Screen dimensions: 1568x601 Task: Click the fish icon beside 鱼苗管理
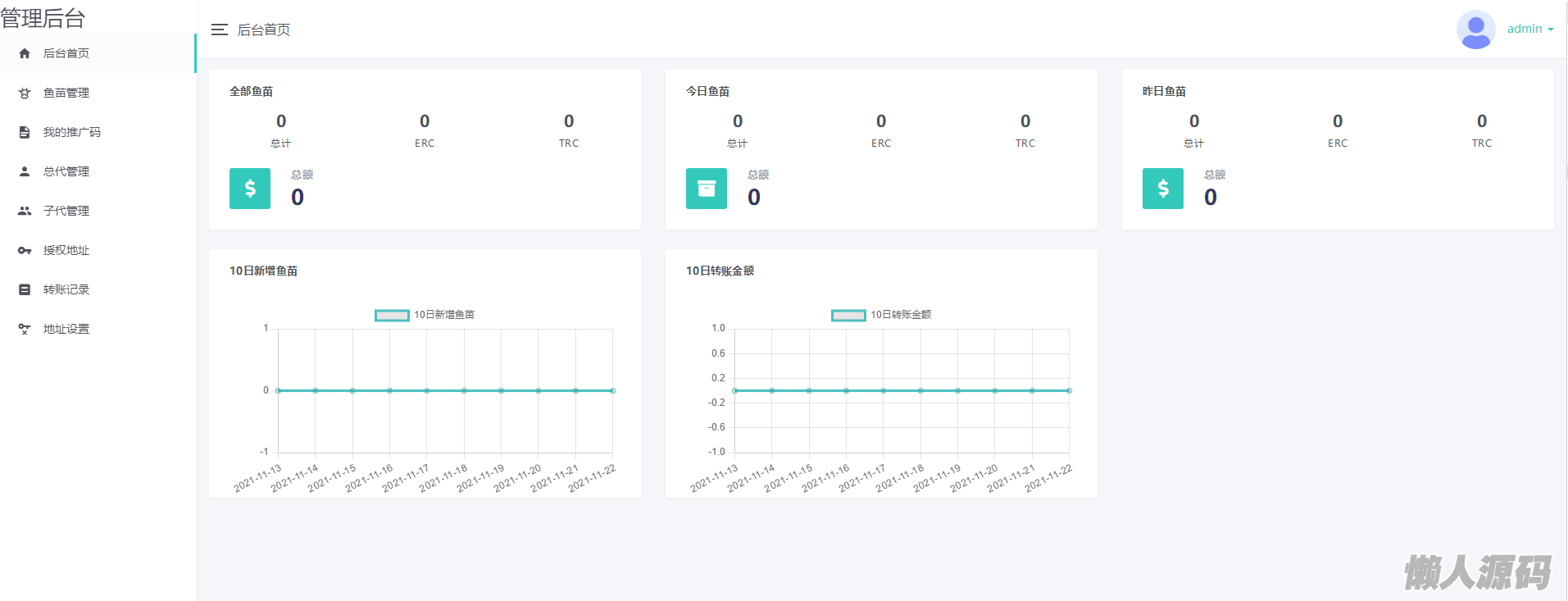coord(25,93)
